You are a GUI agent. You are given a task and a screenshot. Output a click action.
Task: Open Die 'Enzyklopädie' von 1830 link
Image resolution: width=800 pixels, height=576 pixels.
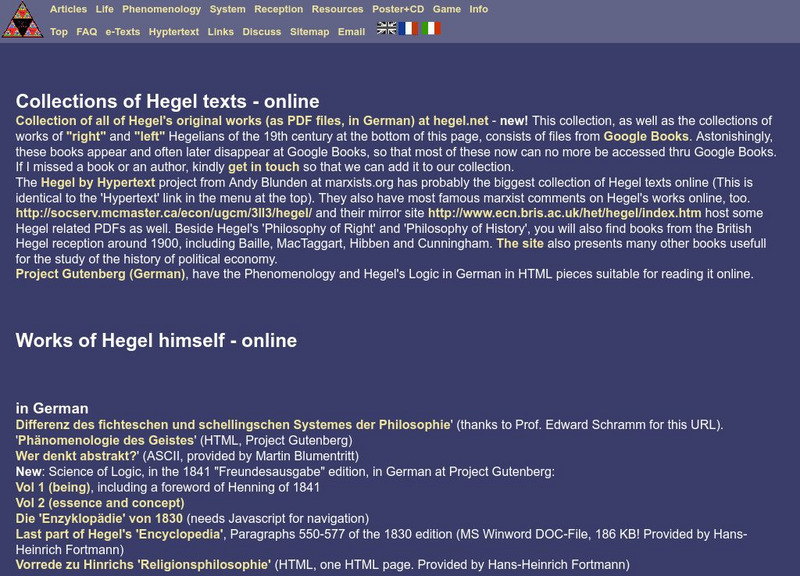coord(99,518)
